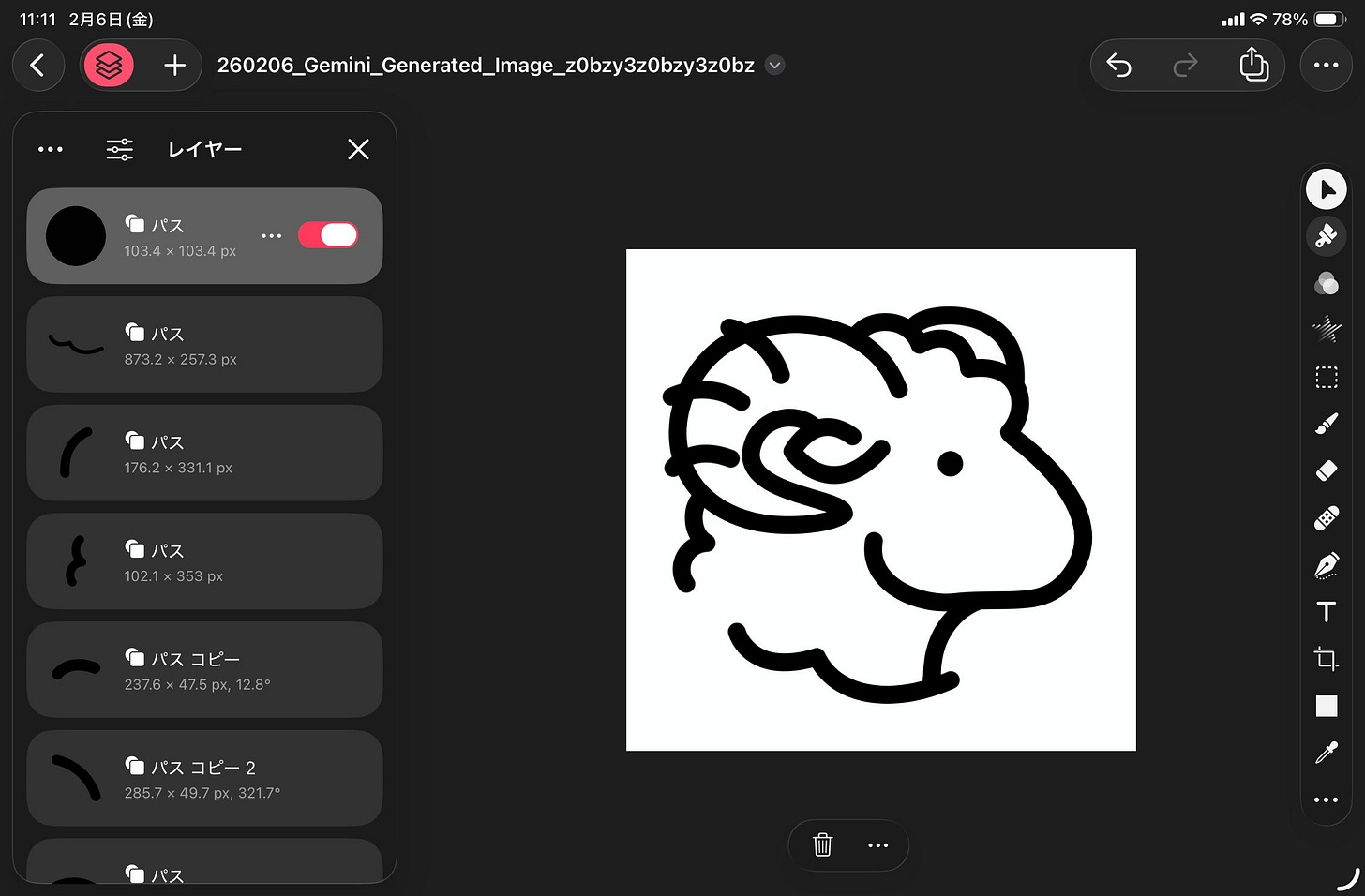Add new item with the plus icon

tap(174, 65)
